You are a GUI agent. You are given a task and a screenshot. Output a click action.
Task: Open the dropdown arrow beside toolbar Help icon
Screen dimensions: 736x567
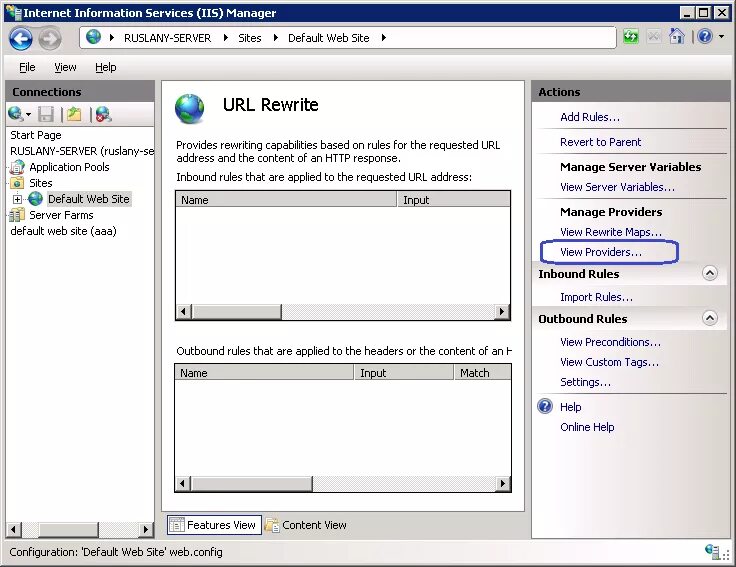click(x=721, y=37)
